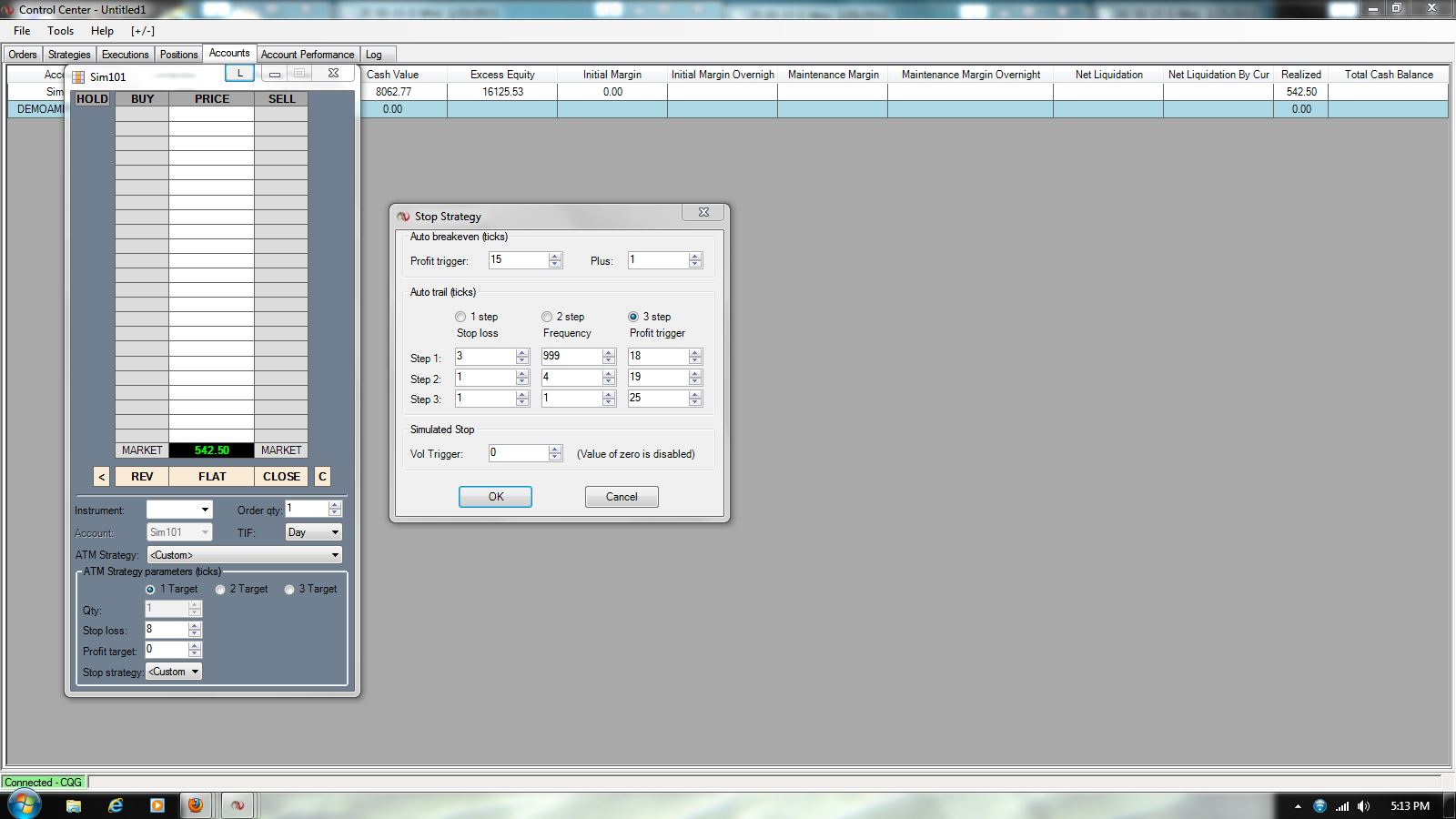Viewport: 1456px width, 819px height.
Task: Increase Step 1 Stop loss value
Action: point(522,353)
